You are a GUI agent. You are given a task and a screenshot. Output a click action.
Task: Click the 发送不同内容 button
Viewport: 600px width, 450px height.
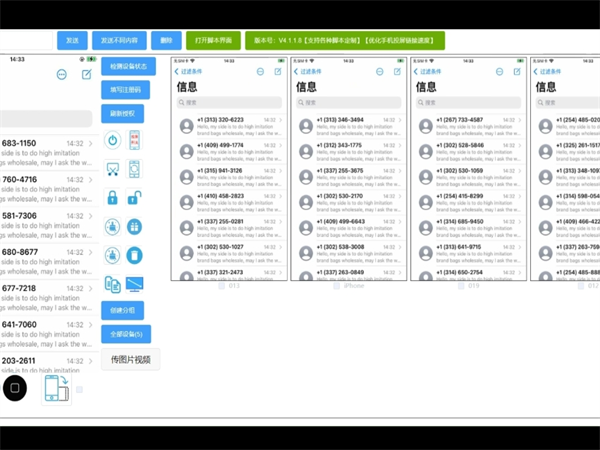tap(119, 41)
